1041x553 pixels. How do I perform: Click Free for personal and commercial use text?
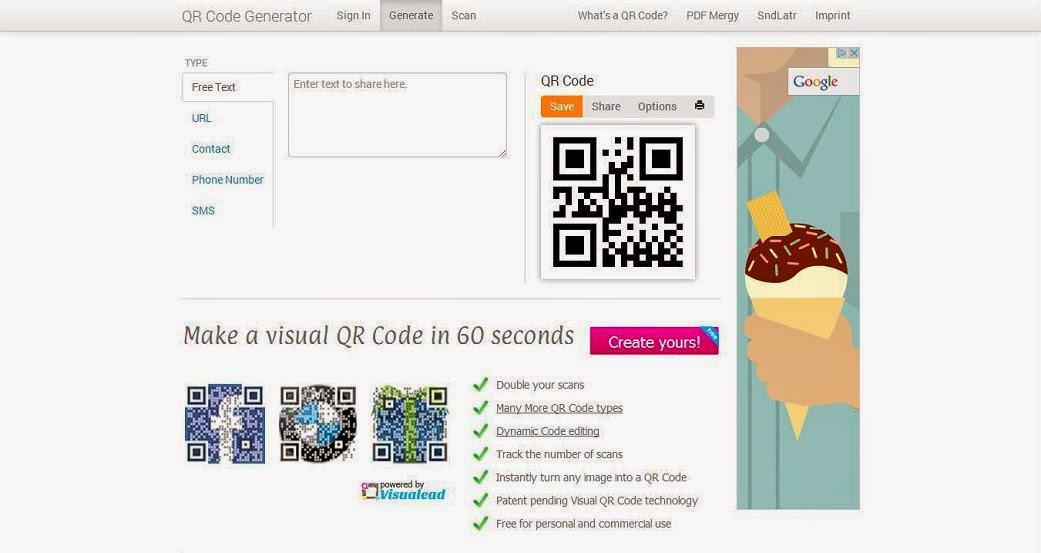click(x=584, y=524)
